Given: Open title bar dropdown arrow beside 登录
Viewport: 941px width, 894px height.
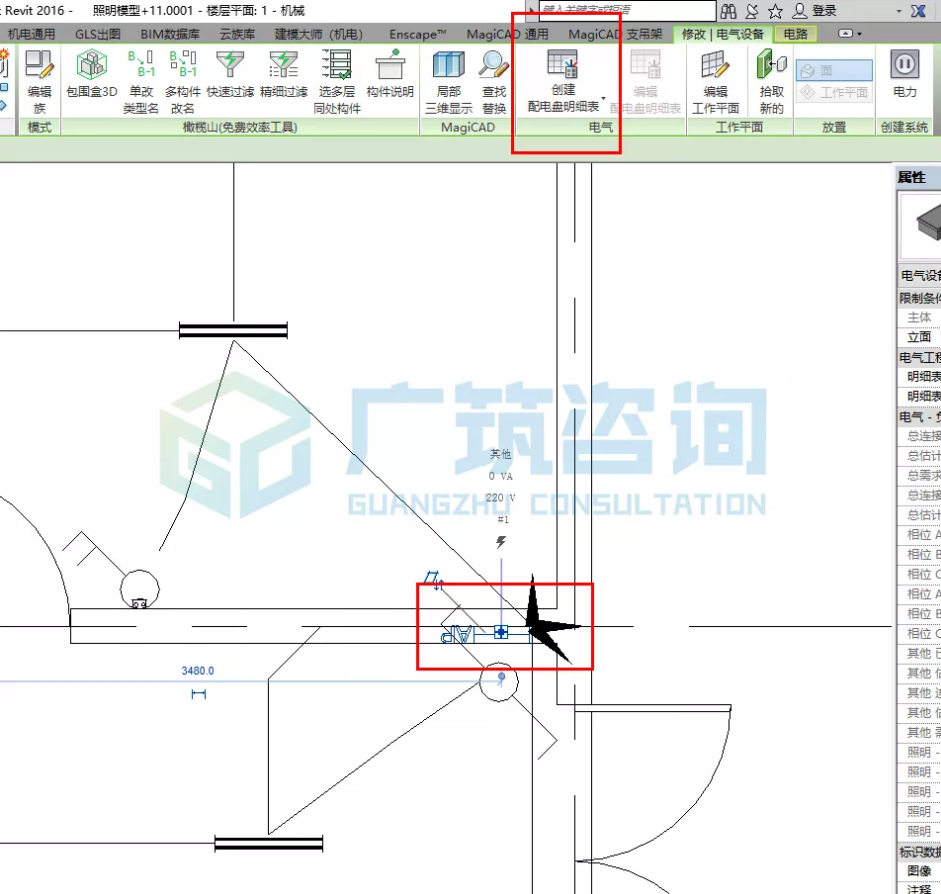Looking at the screenshot, I should tap(899, 11).
